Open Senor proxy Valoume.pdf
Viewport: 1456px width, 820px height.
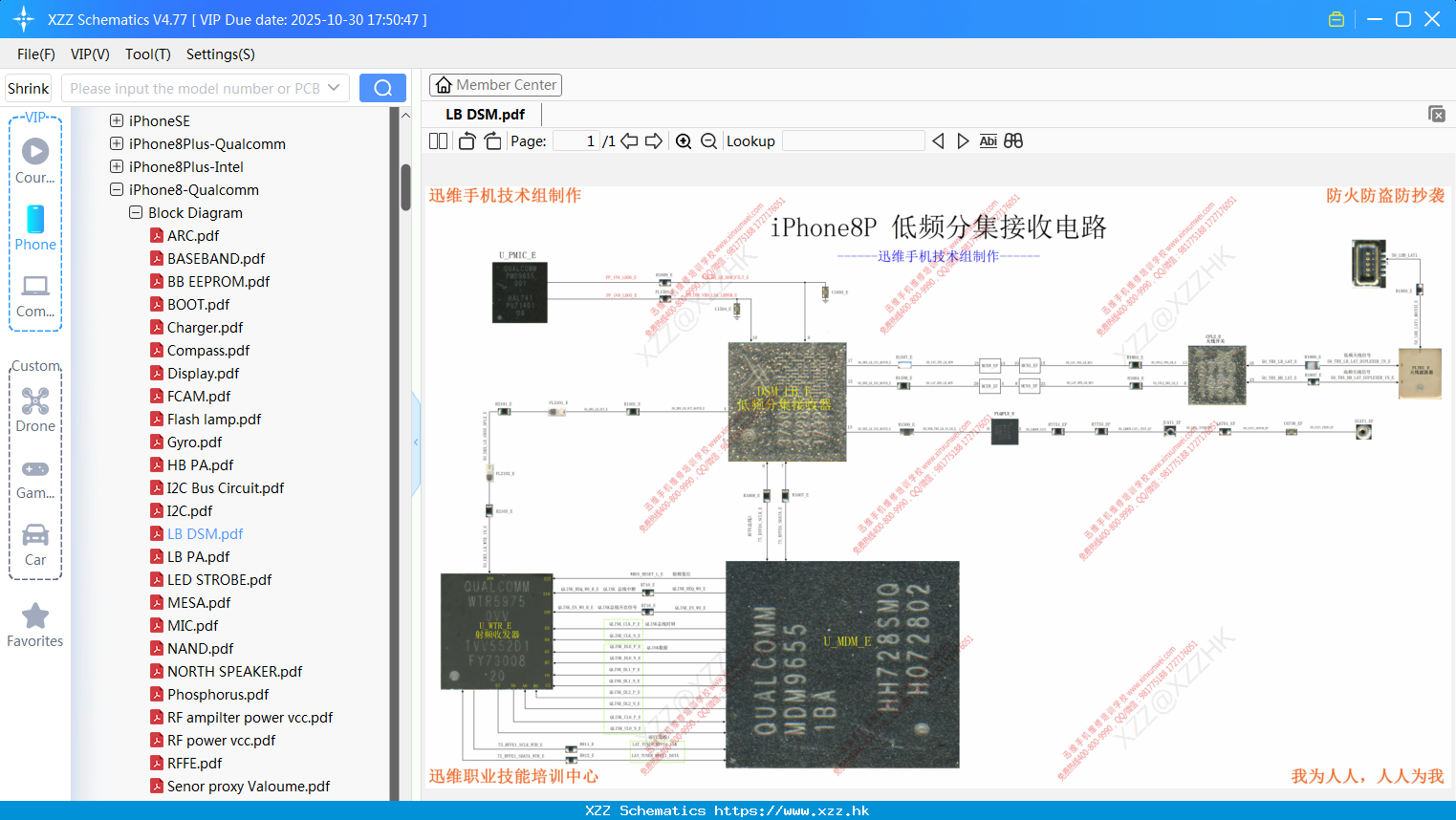tap(249, 786)
